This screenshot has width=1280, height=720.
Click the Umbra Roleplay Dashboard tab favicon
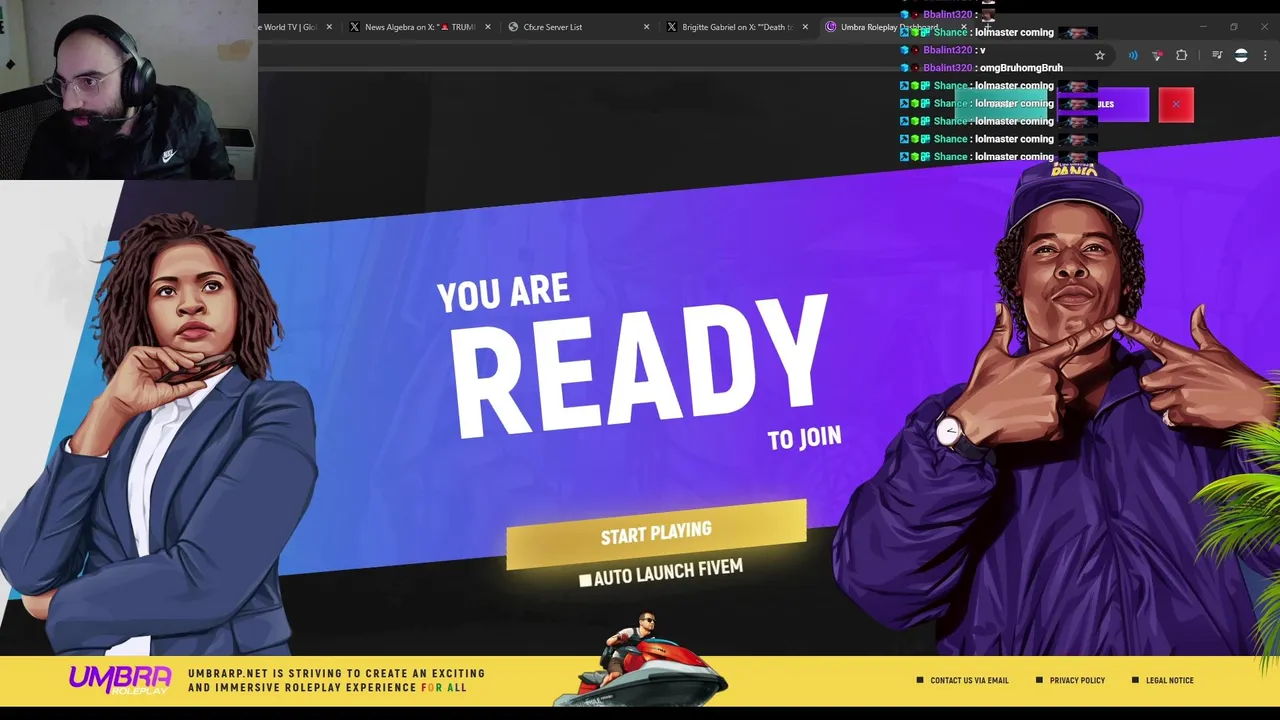click(x=831, y=27)
